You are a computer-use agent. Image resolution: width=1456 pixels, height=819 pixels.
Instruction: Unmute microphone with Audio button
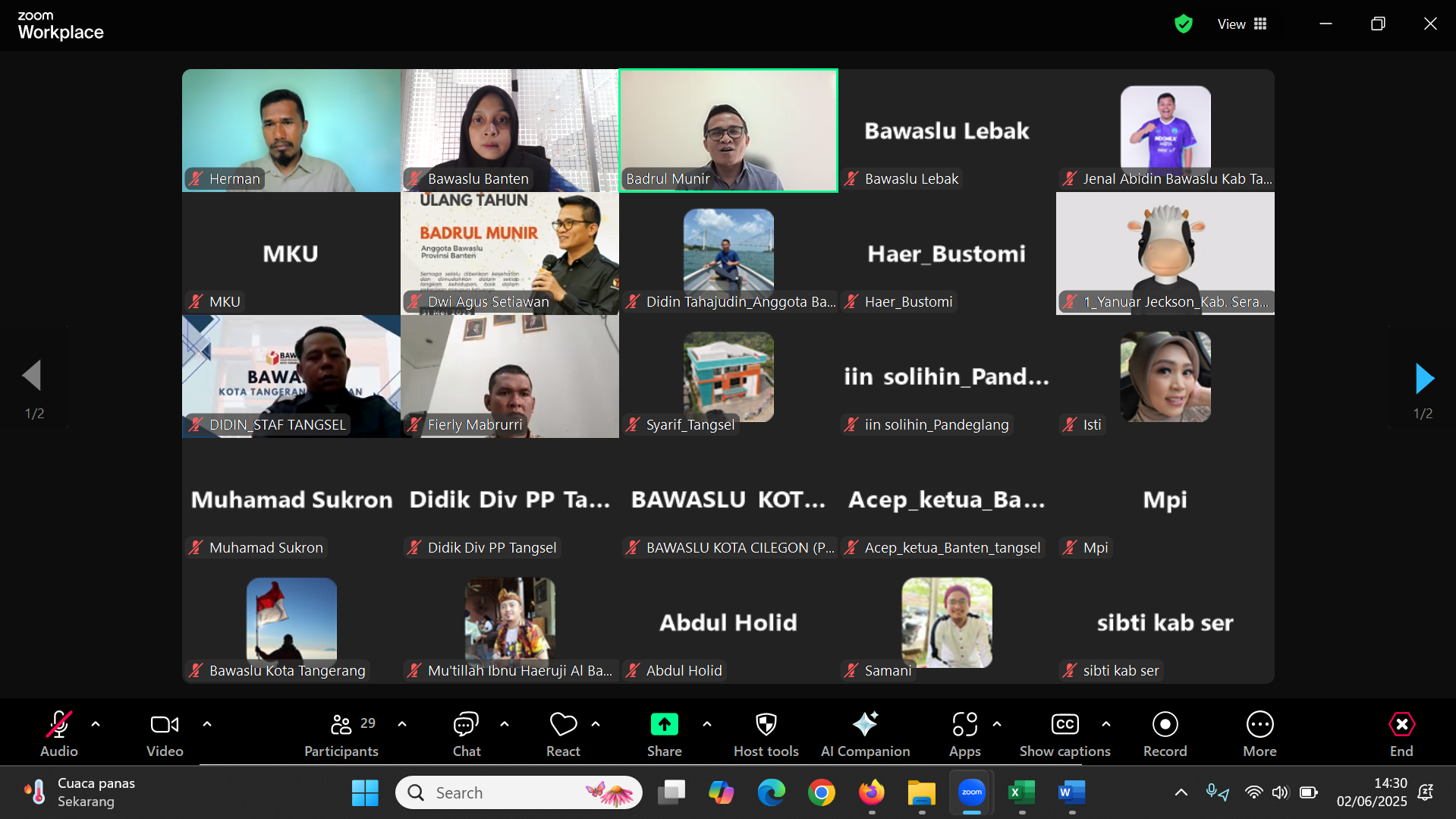pos(59,733)
